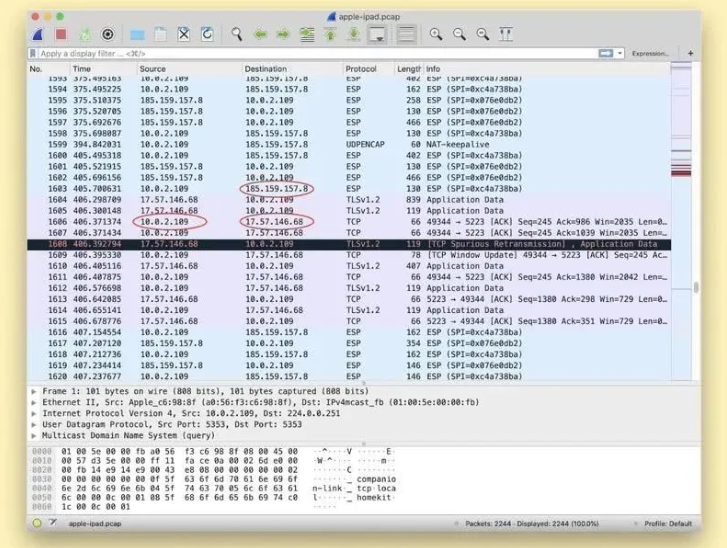Open the capture options gear icon

108,34
